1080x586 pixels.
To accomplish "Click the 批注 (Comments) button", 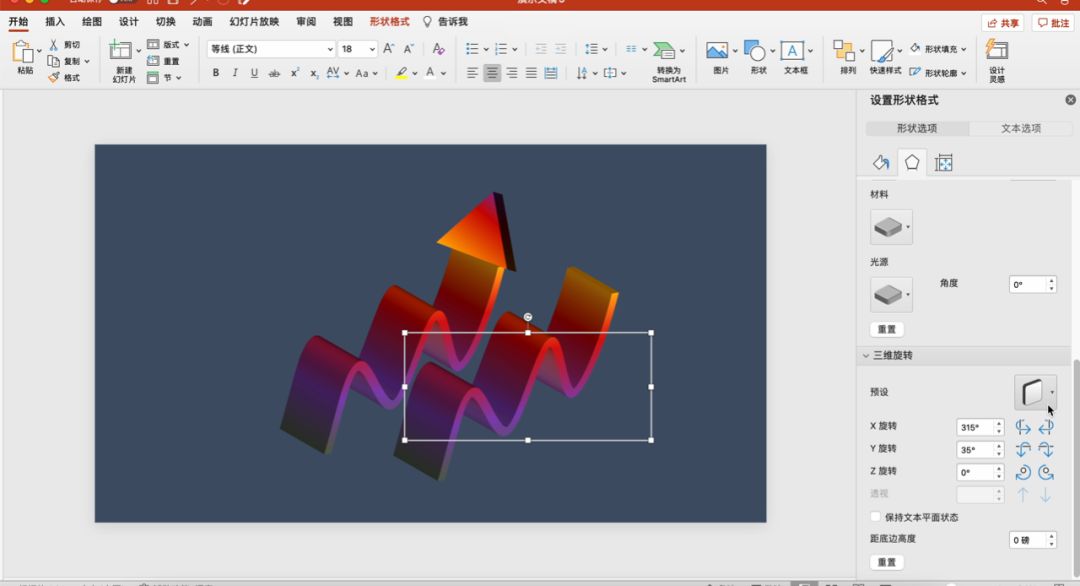I will pyautogui.click(x=1053, y=23).
